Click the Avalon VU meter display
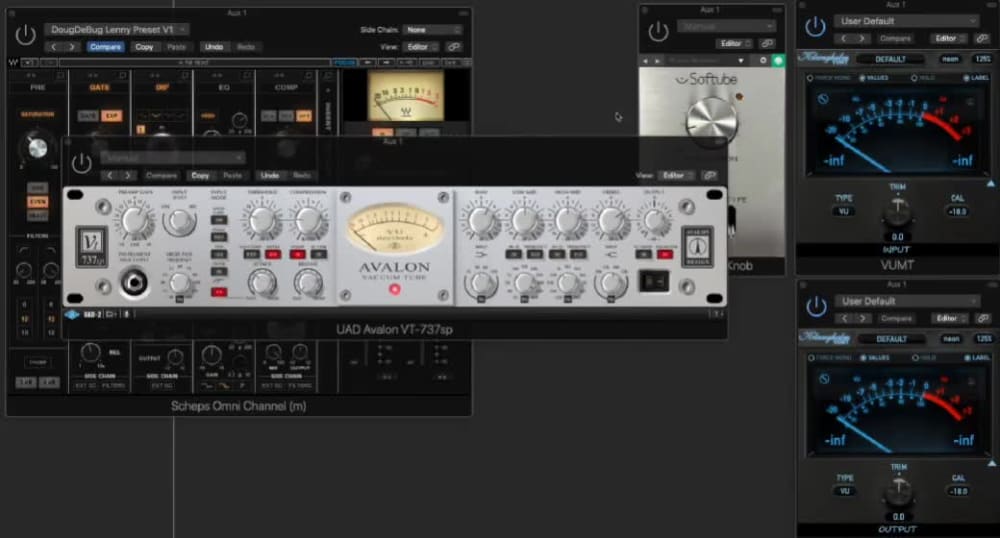 (394, 229)
